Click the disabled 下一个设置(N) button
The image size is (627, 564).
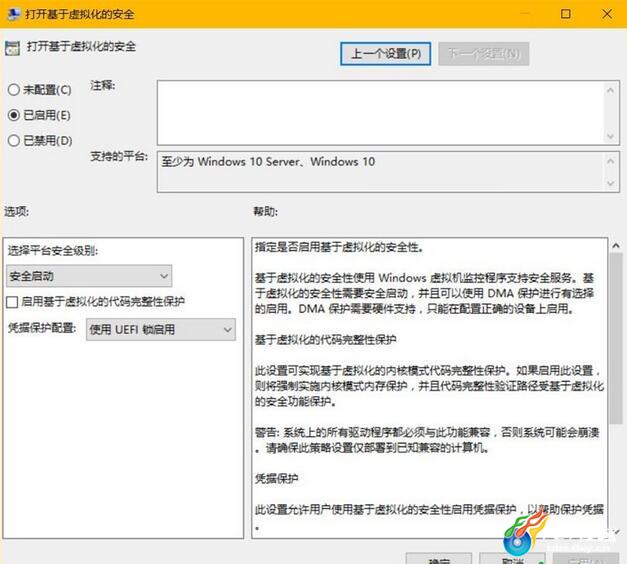[x=484, y=54]
